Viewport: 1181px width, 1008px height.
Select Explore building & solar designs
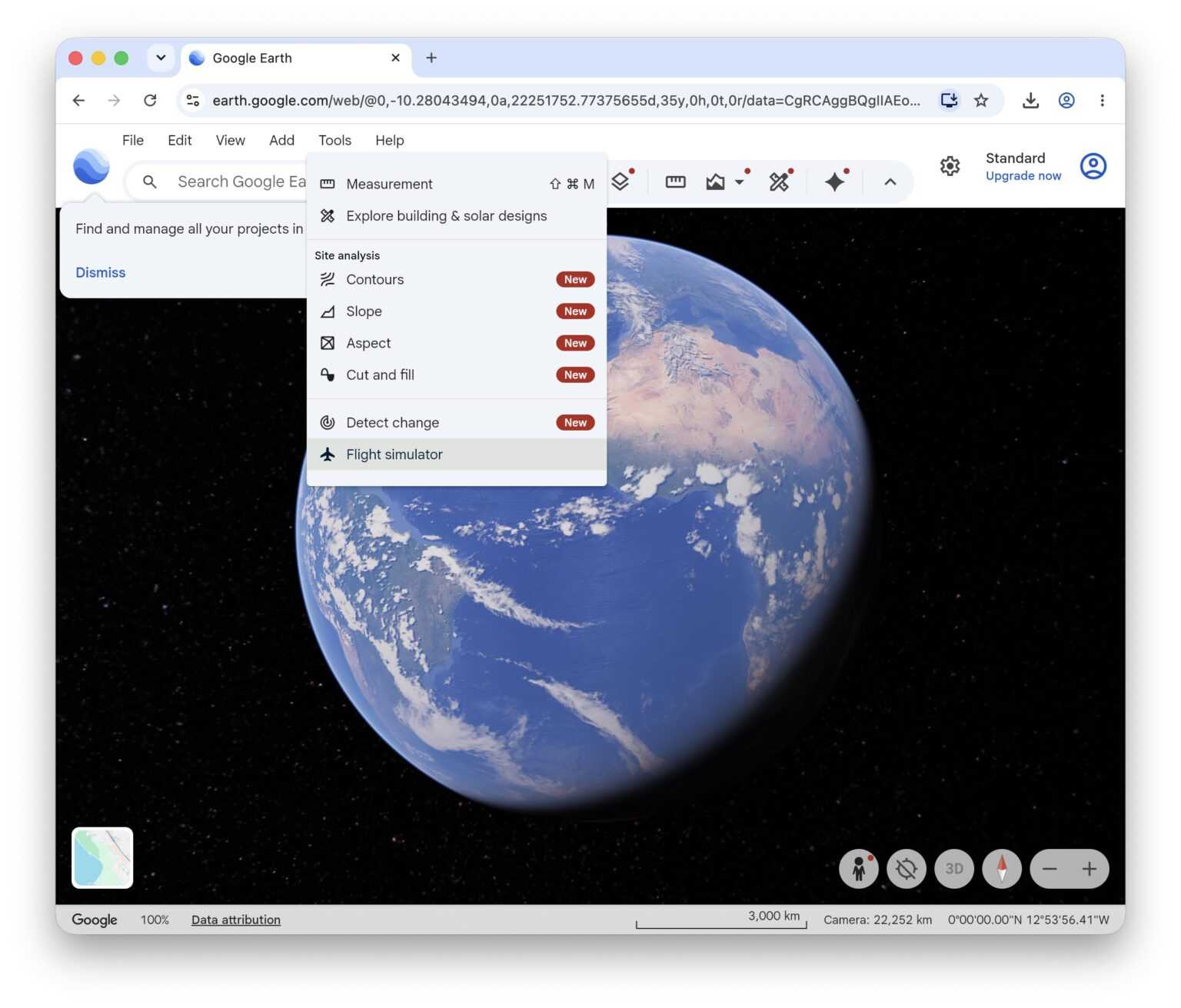(x=457, y=216)
